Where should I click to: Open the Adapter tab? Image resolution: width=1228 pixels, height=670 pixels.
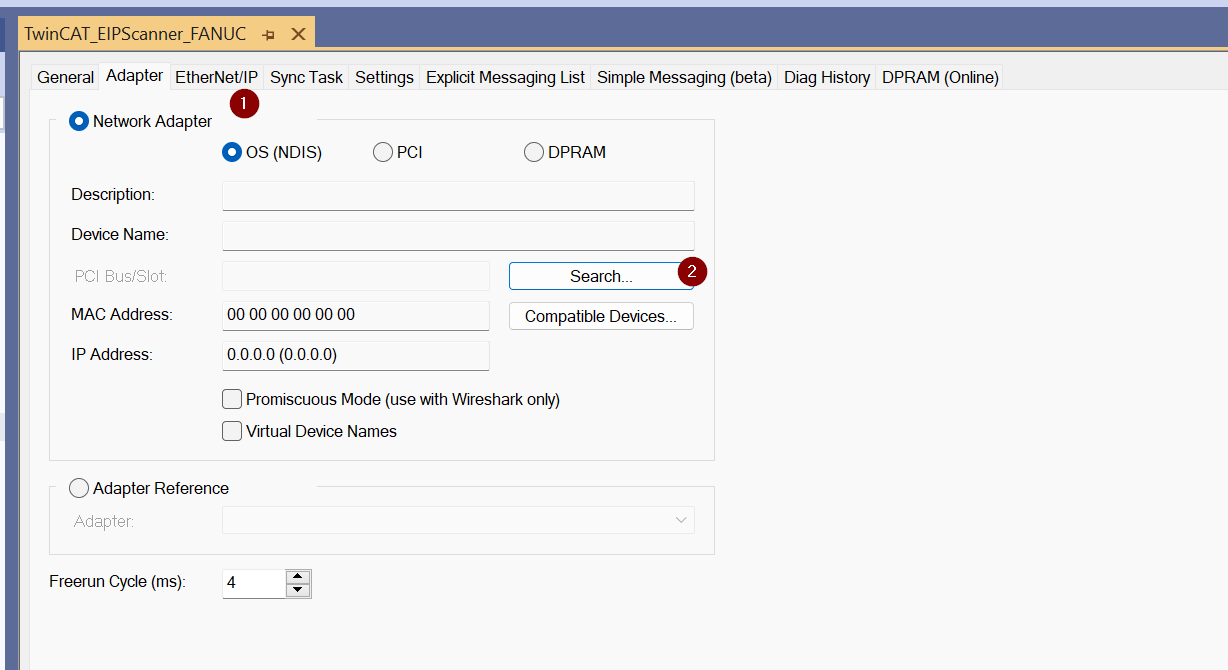tap(134, 76)
